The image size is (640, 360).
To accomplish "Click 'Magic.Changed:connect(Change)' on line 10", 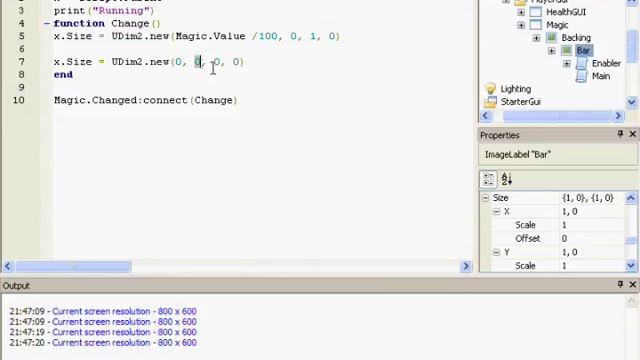I will 146,100.
